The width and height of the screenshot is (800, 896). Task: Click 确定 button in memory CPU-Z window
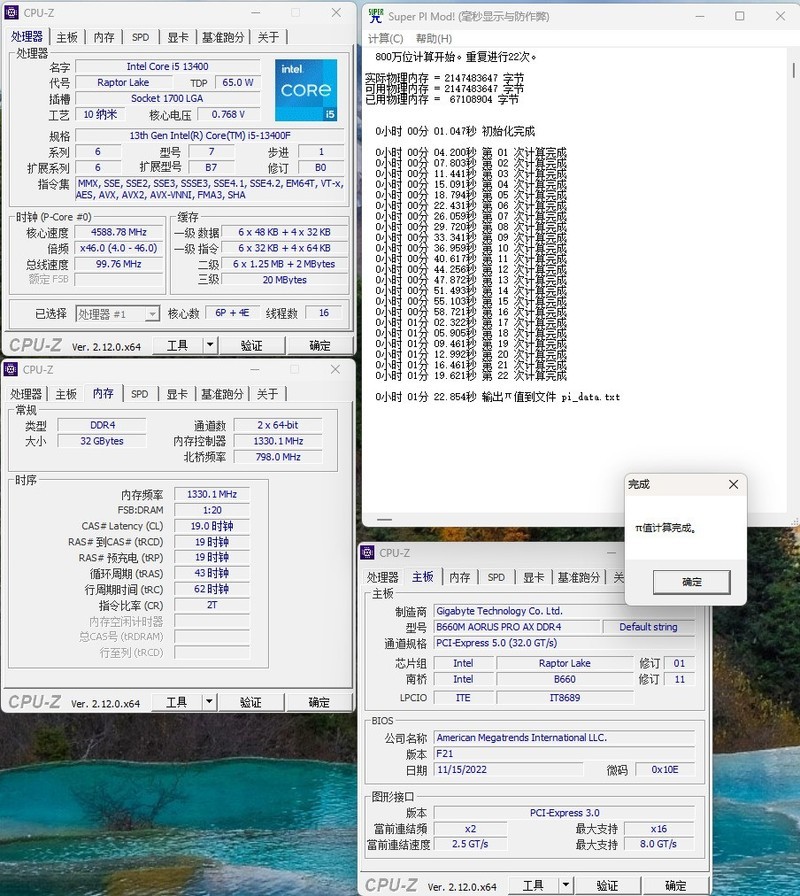(319, 702)
